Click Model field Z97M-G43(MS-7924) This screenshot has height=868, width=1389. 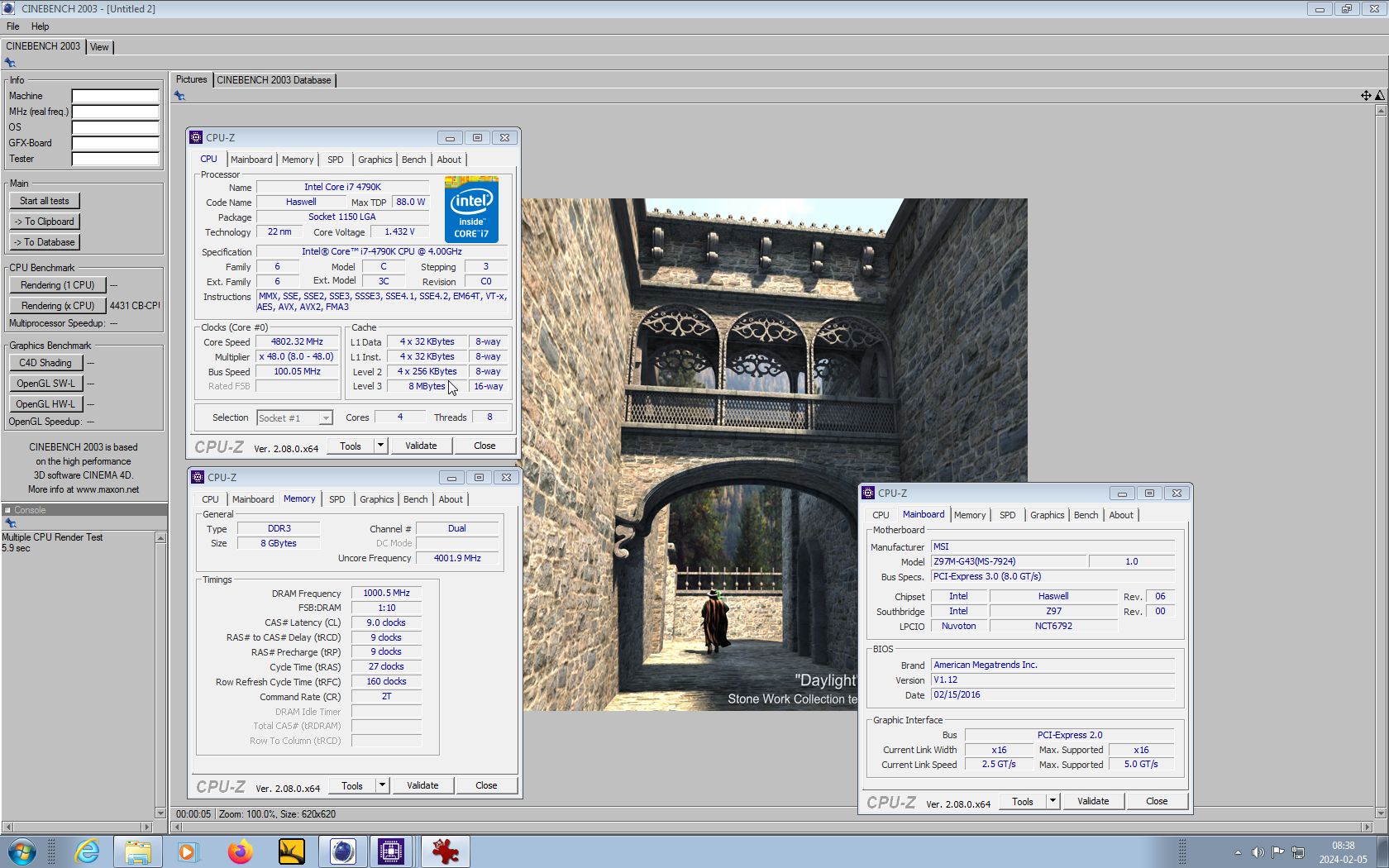[1009, 562]
